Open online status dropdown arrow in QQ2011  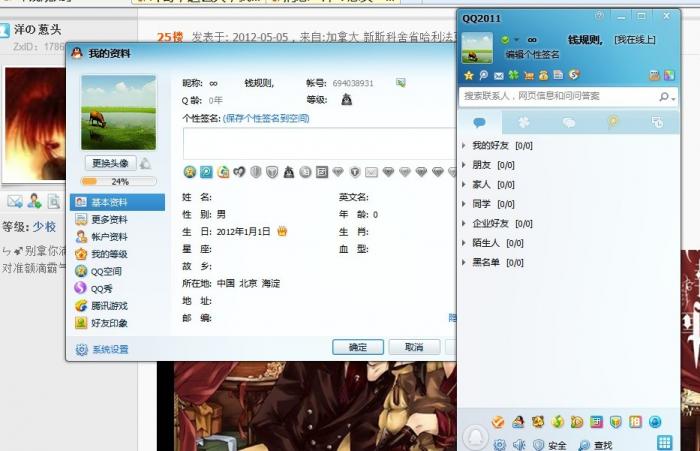(x=517, y=40)
